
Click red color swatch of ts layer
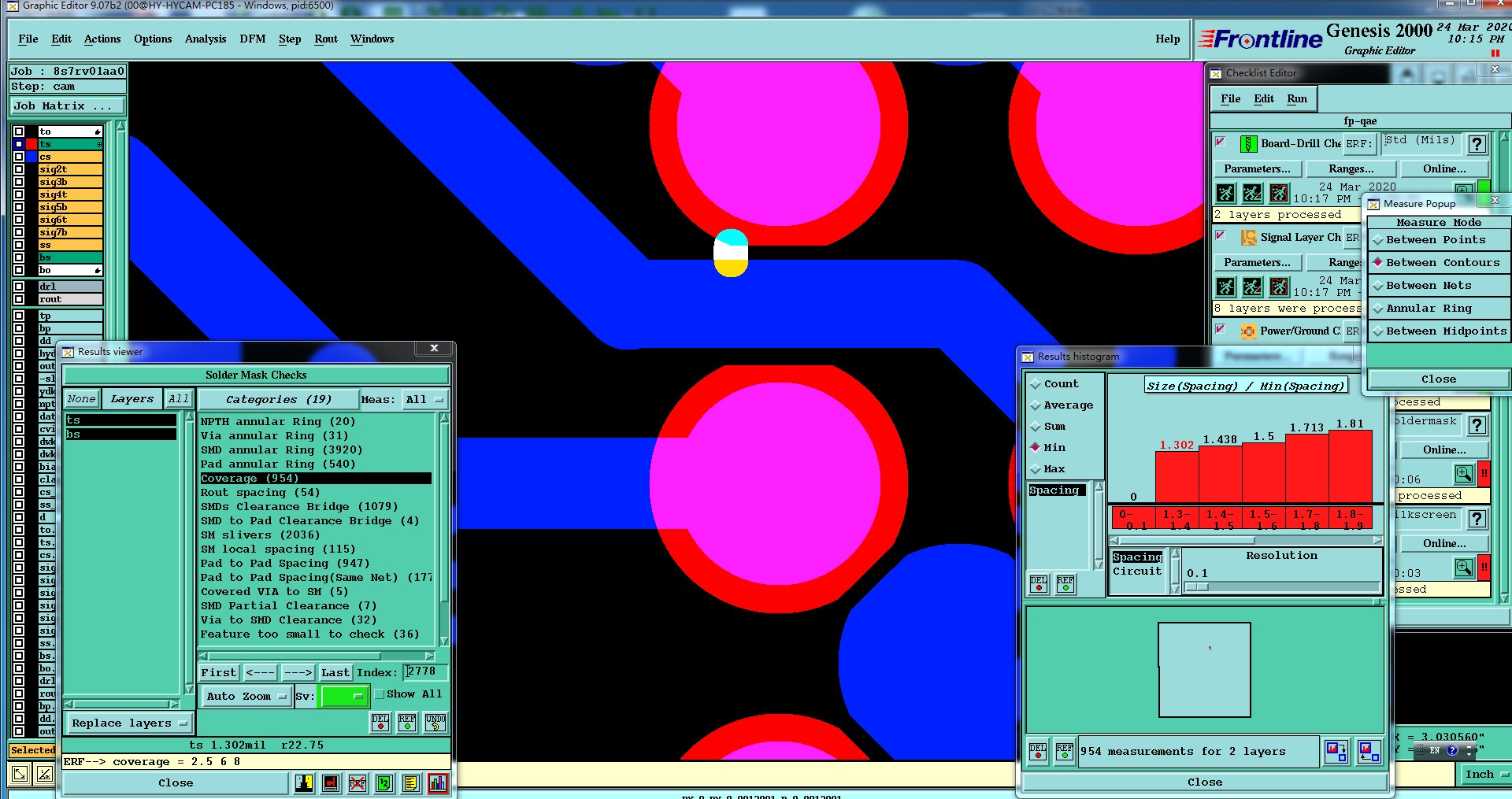point(31,144)
